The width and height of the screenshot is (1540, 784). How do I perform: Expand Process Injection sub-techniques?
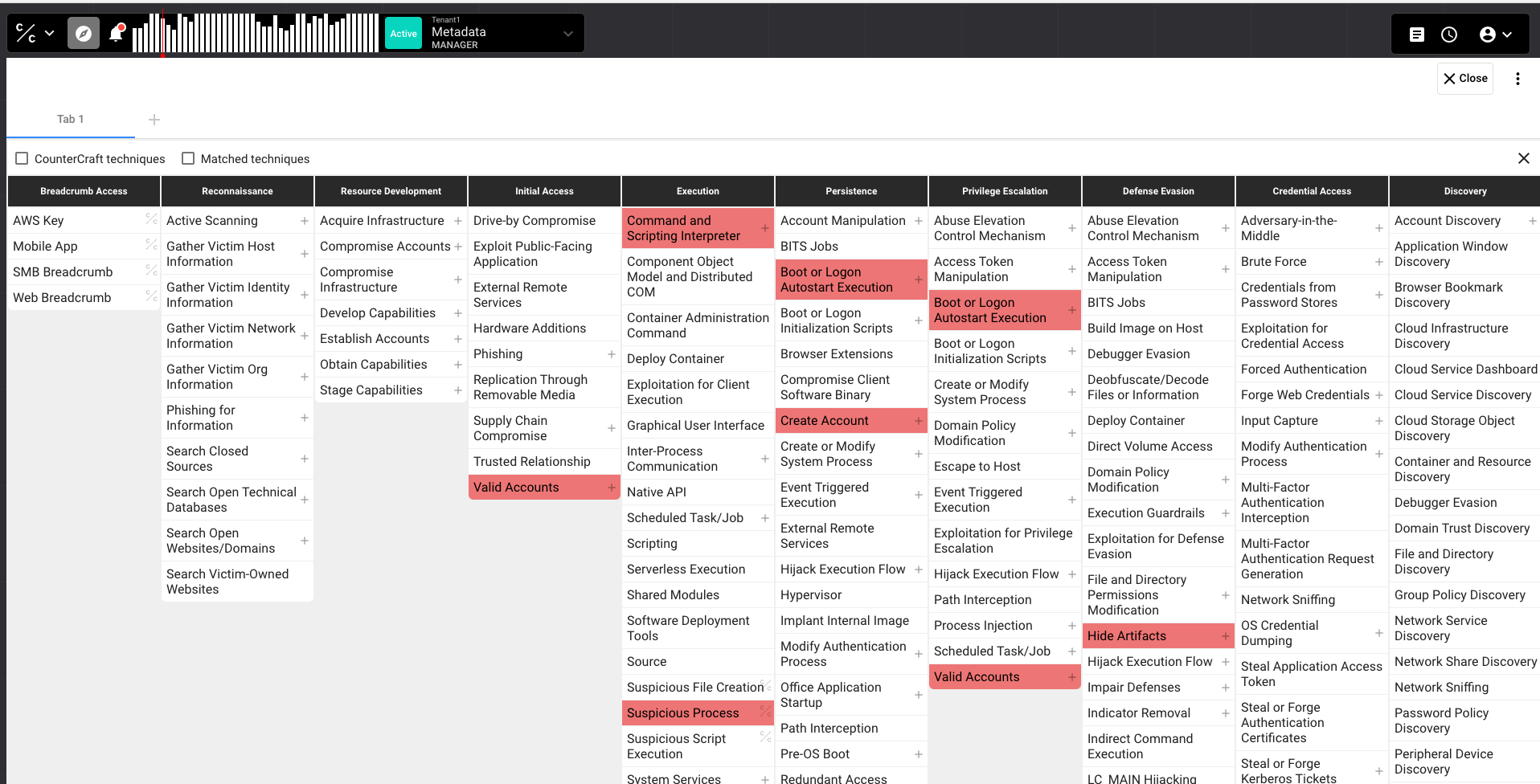pos(1072,626)
